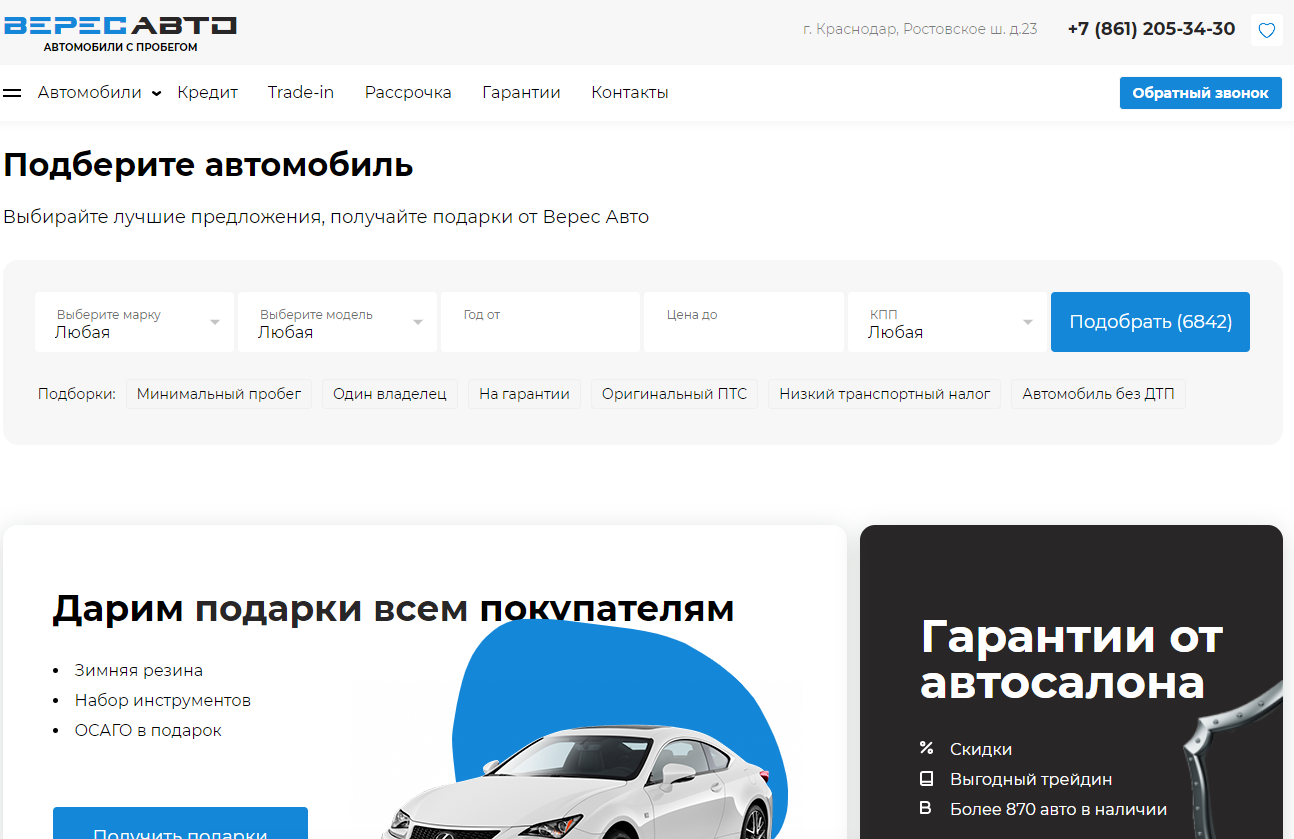Open the hamburger menu beside Автомобили
The height and width of the screenshot is (839, 1294).
tap(12, 92)
